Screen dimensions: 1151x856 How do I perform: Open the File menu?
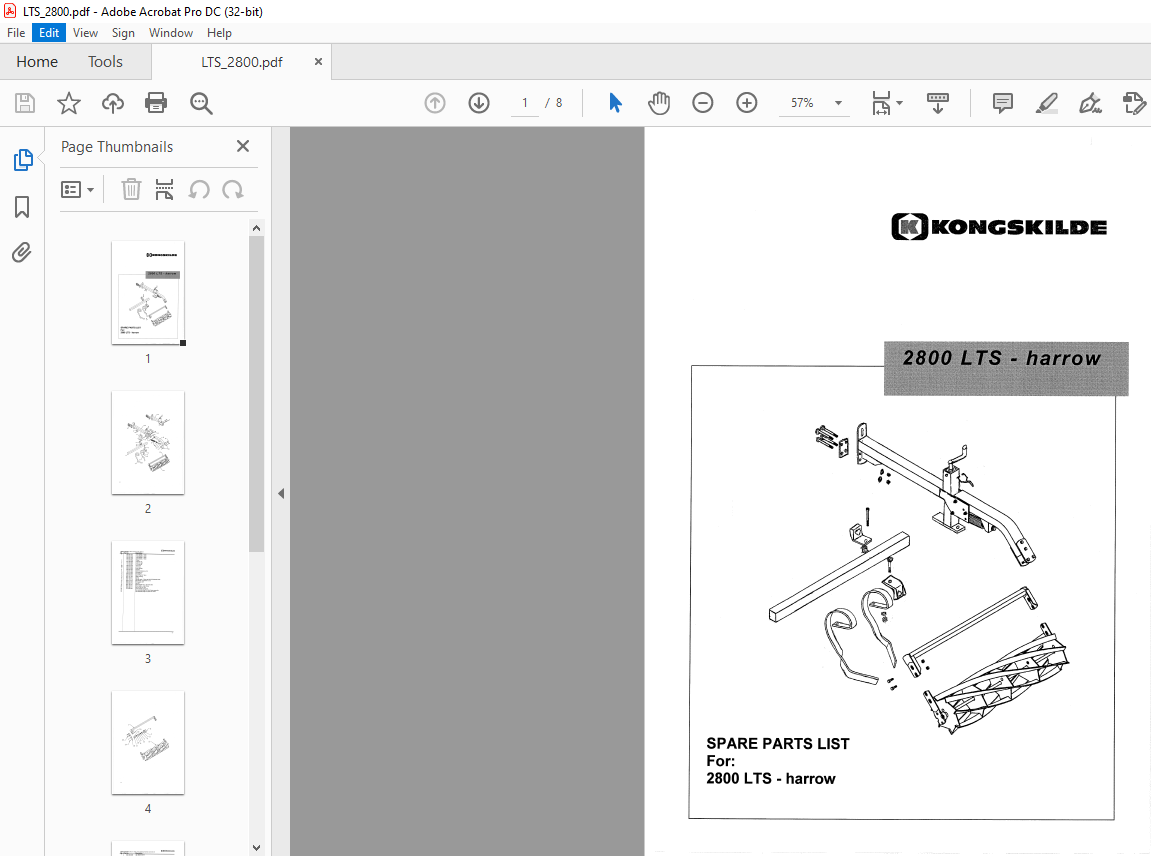point(16,33)
